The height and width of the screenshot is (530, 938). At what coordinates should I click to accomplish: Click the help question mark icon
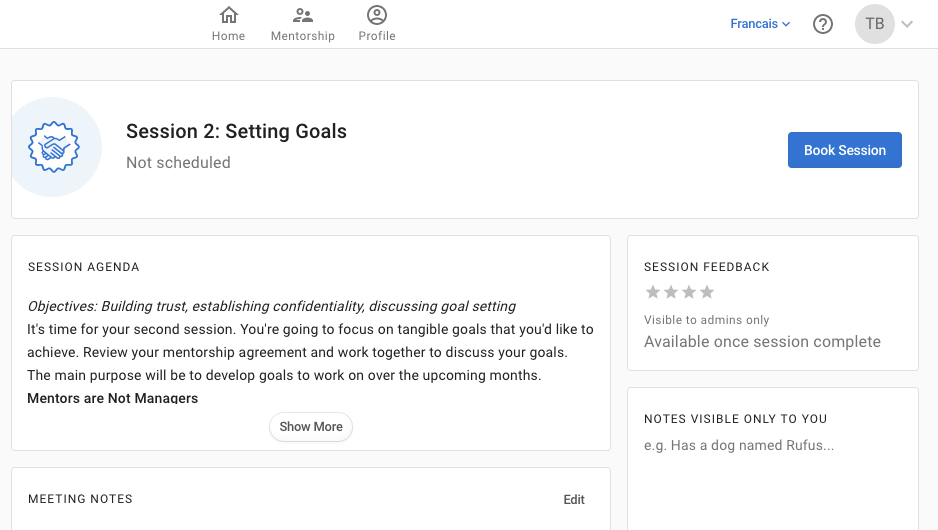[x=823, y=24]
